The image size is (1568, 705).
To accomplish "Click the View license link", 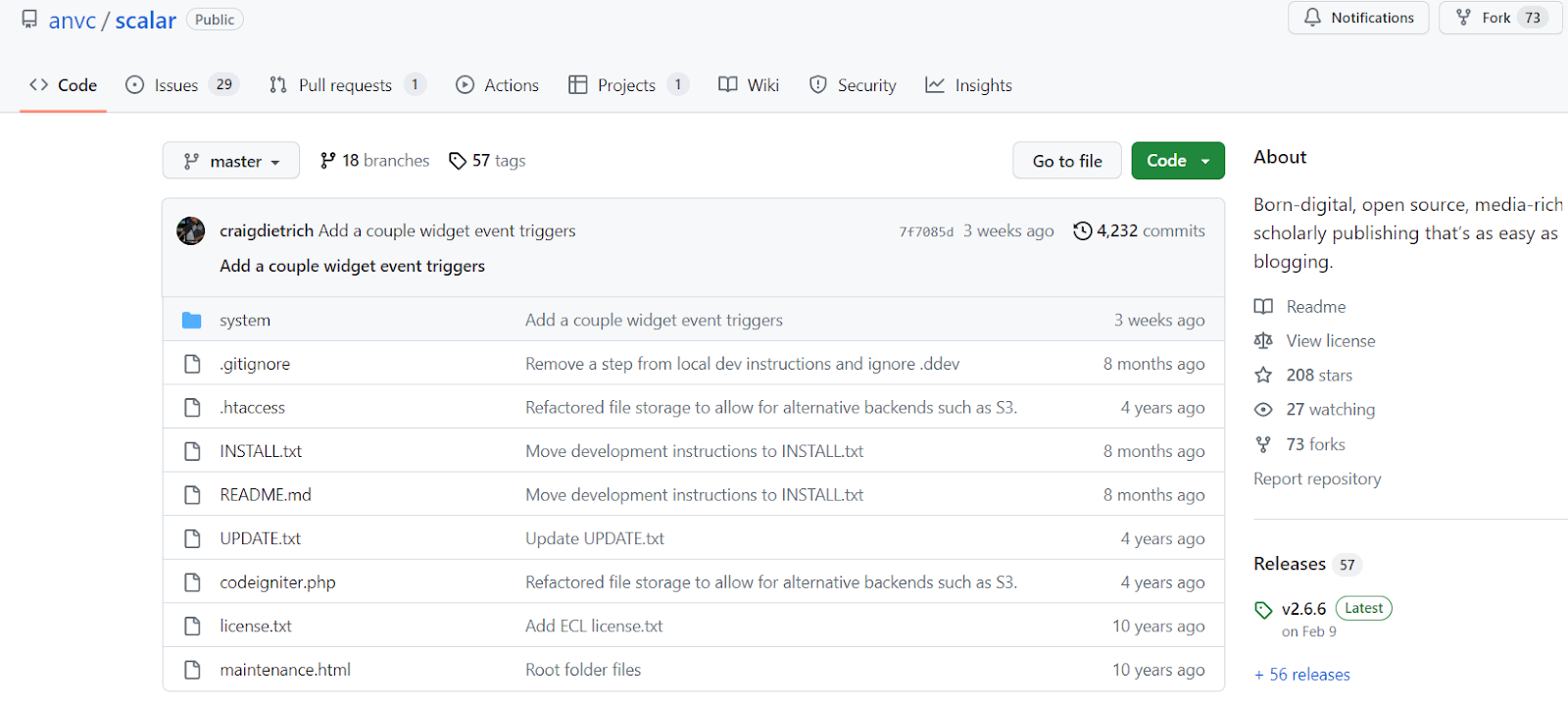I will click(x=1331, y=341).
